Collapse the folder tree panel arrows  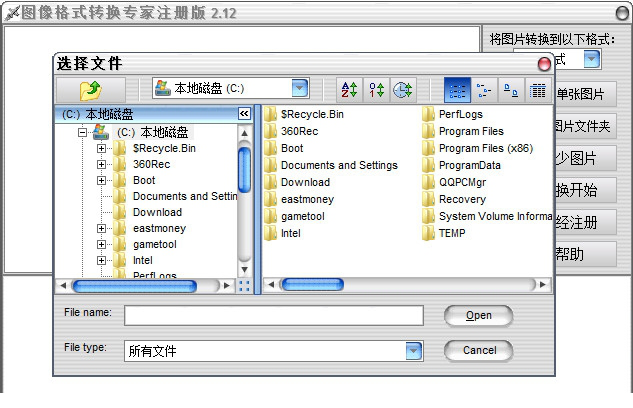tap(244, 114)
